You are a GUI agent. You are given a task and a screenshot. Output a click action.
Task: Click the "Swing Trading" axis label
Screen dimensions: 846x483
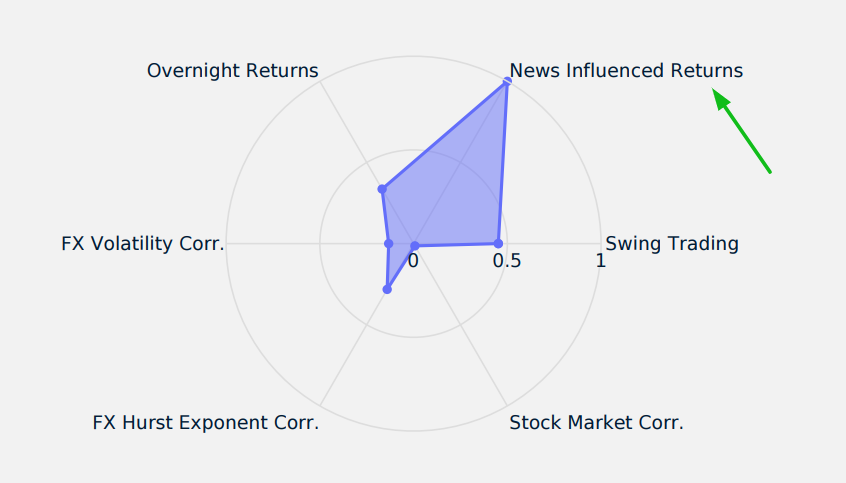point(672,243)
